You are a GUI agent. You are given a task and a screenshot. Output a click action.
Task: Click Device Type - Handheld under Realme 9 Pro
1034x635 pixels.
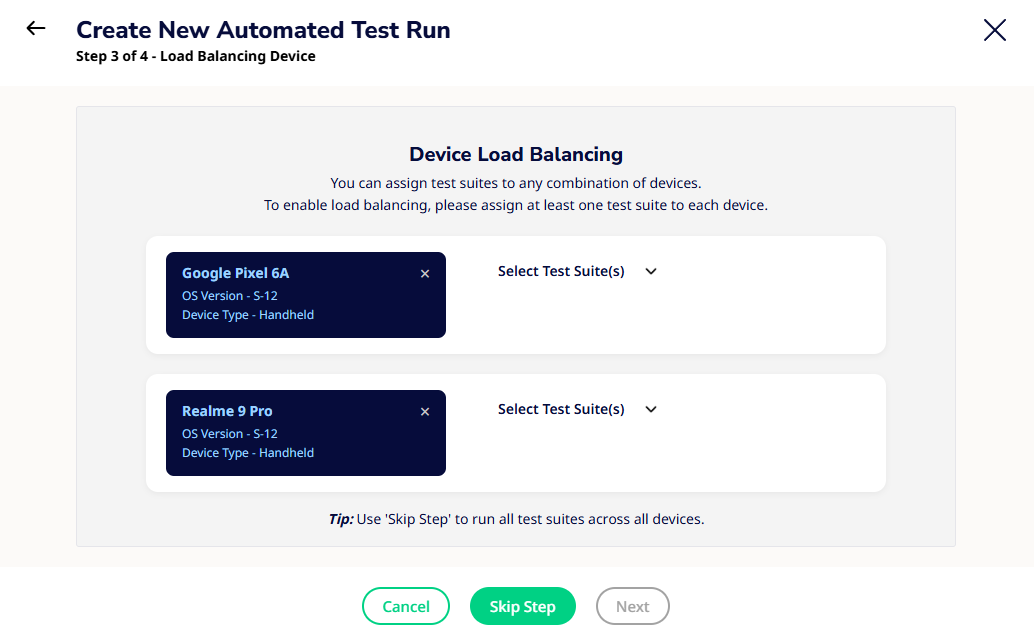click(248, 452)
